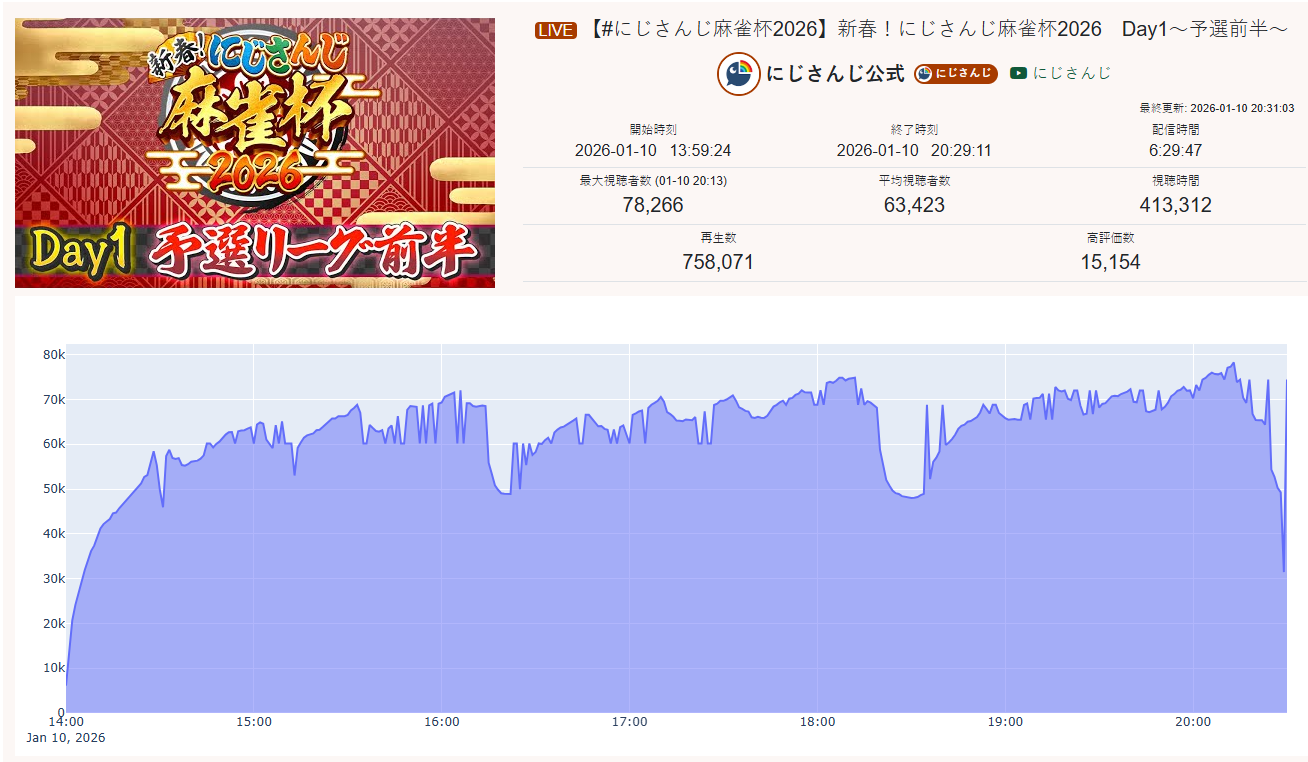Click the red LIVE badge
The image size is (1308, 762).
pos(556,30)
